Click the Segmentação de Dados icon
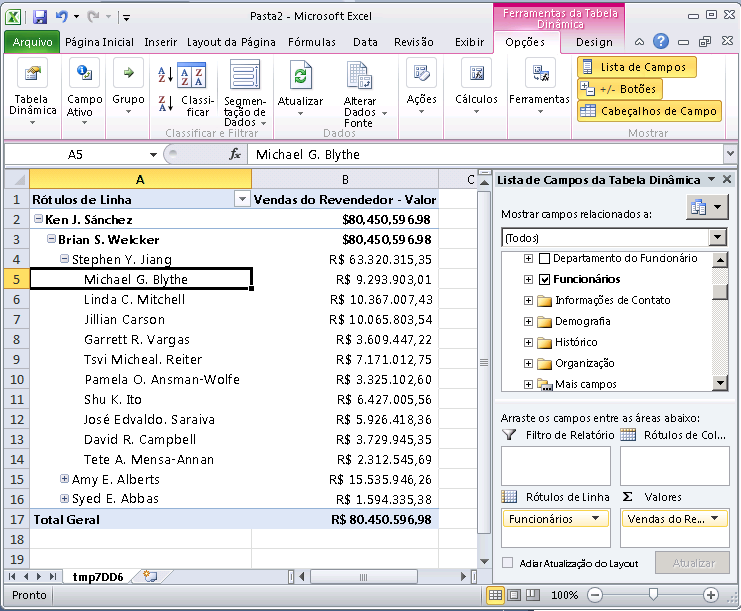The image size is (741, 611). point(244,77)
